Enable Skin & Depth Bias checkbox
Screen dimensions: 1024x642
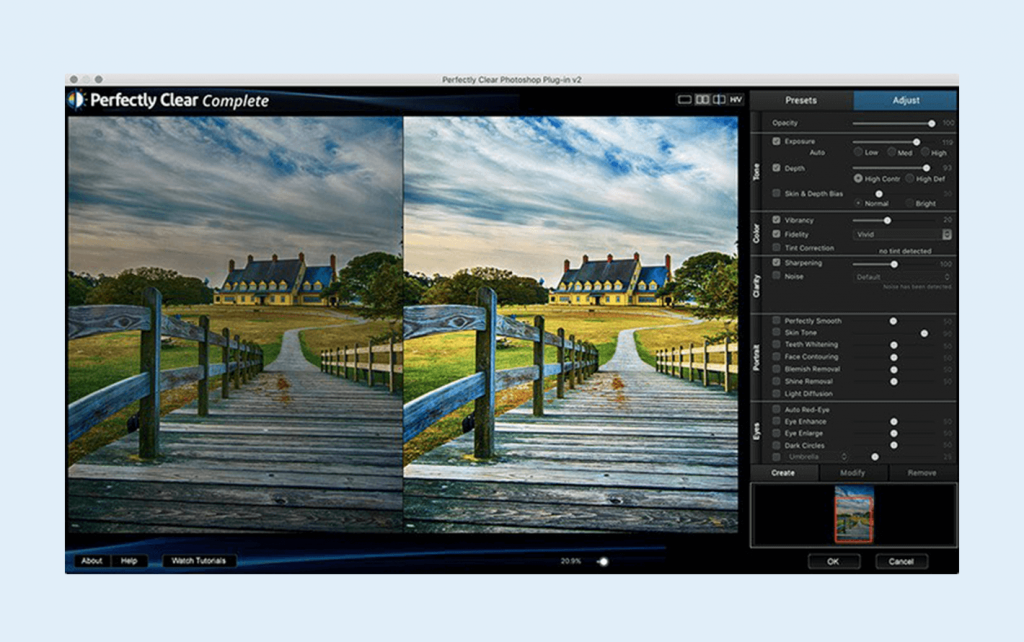coord(776,193)
